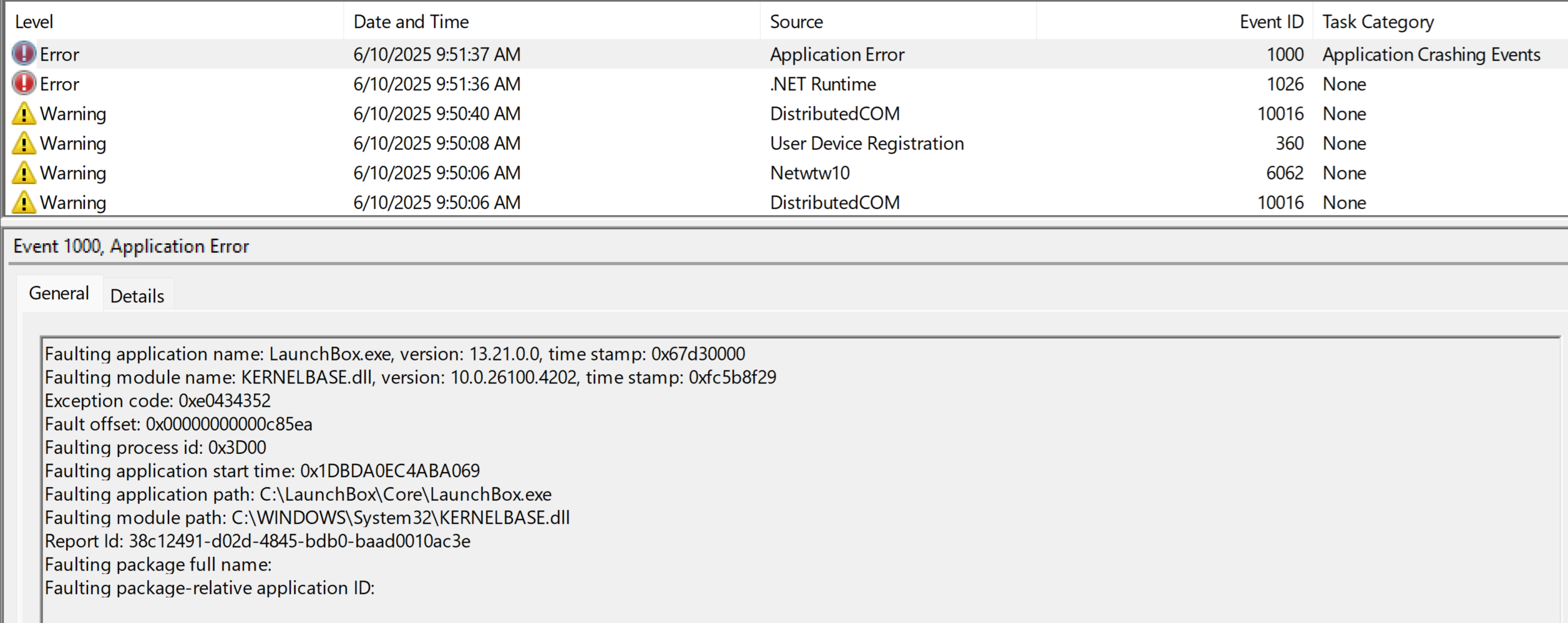1568x623 pixels.
Task: Click event ID 360 cell
Action: 1290,143
